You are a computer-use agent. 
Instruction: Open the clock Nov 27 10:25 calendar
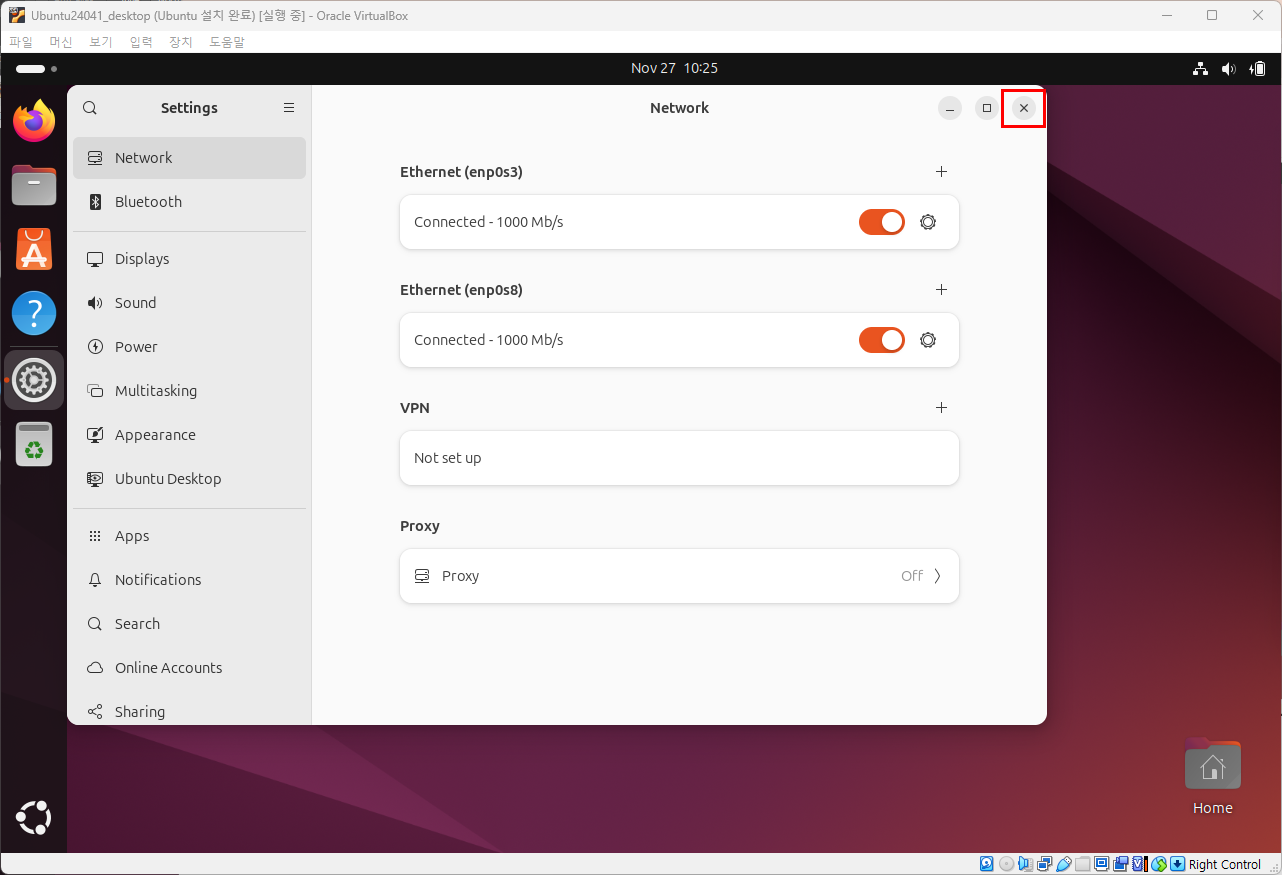pos(674,69)
